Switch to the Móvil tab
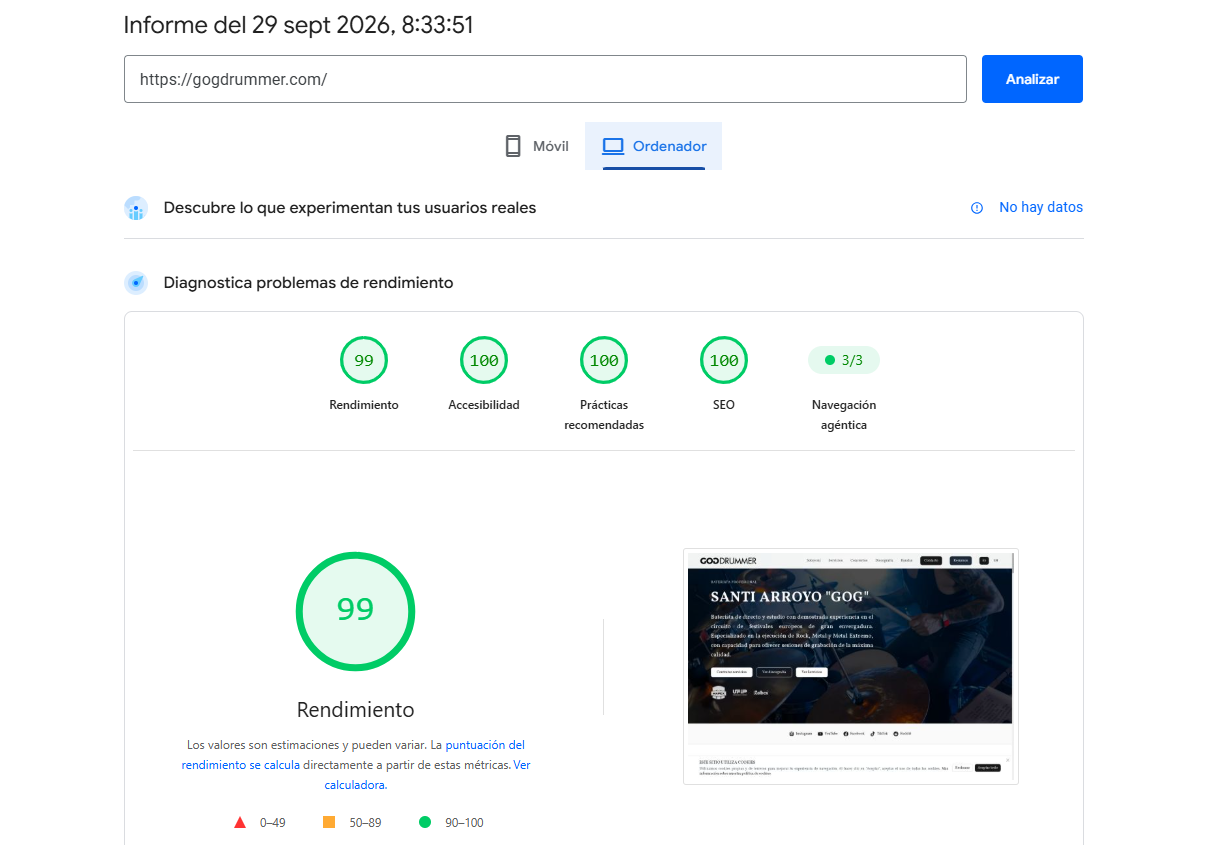Image resolution: width=1213 pixels, height=845 pixels. click(x=536, y=146)
